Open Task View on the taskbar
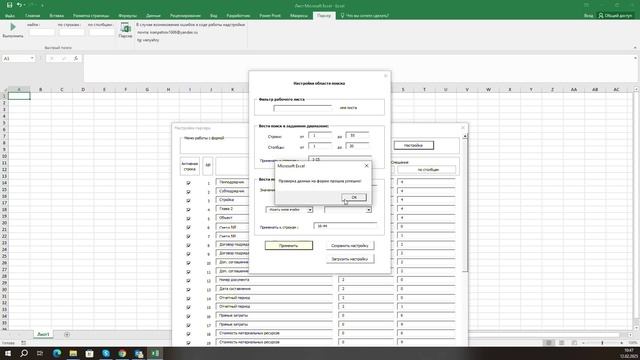Image resolution: width=640 pixels, height=360 pixels. tap(40, 353)
